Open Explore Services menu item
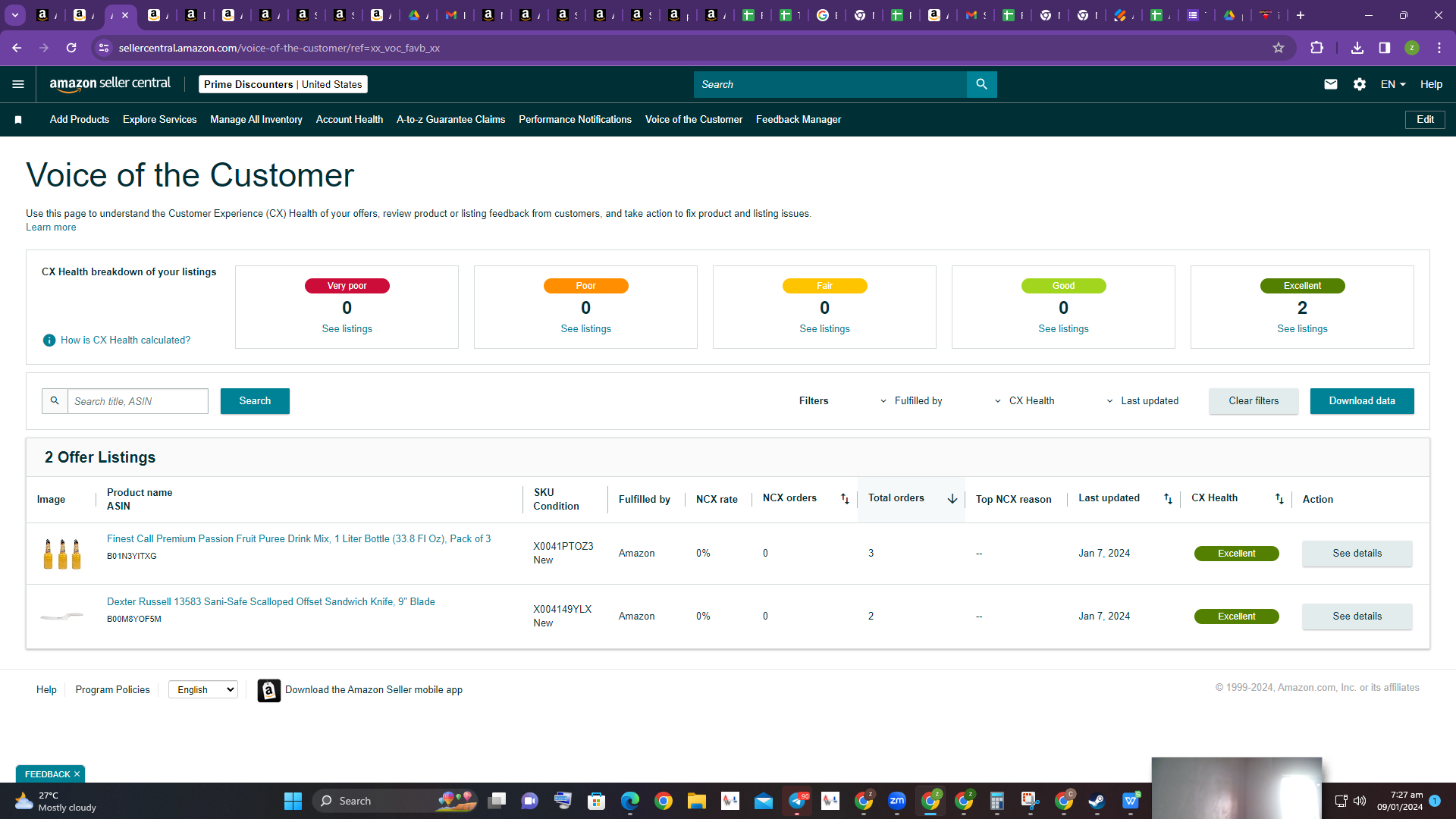Viewport: 1456px width, 819px height. tap(160, 120)
